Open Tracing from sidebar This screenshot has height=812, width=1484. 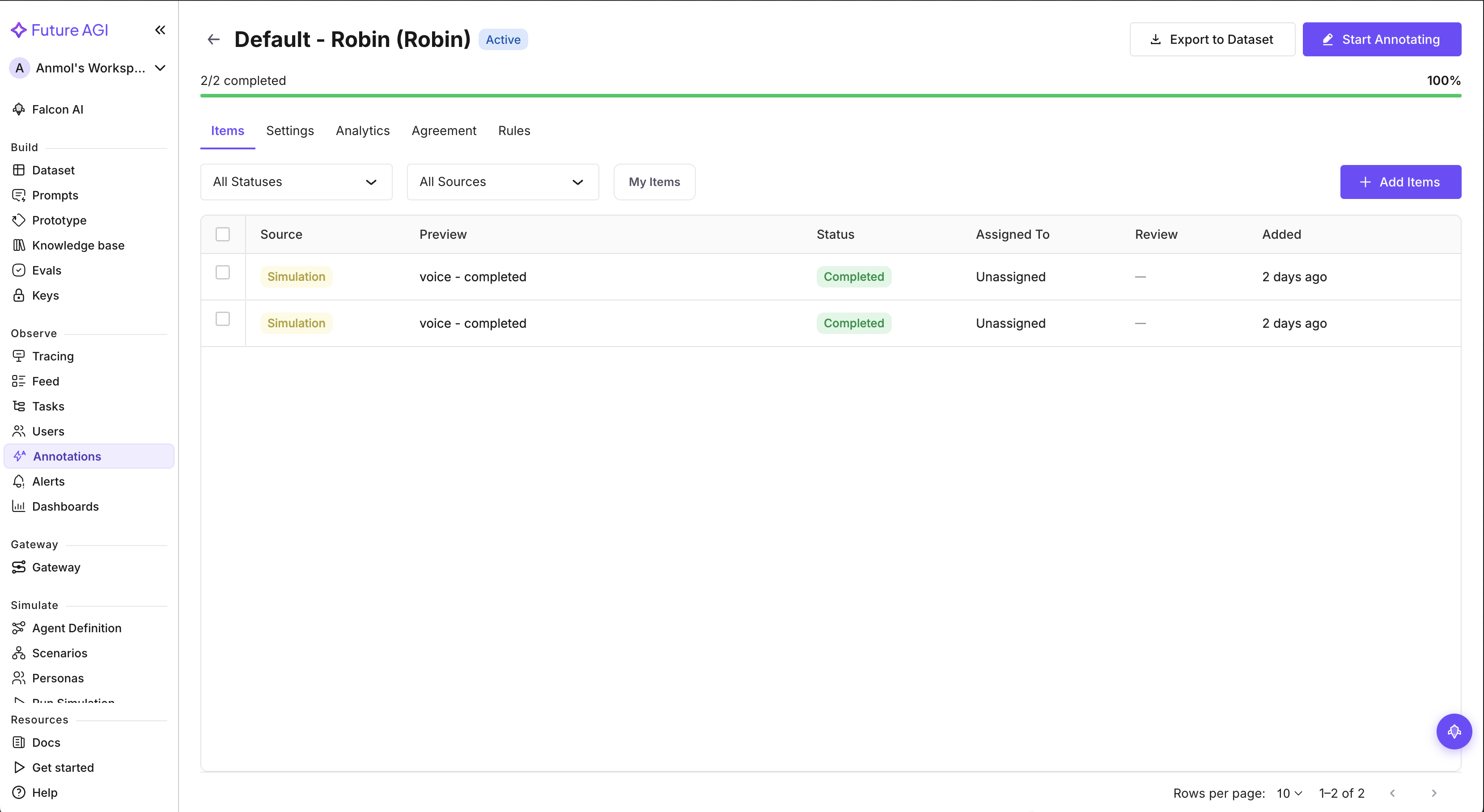coord(52,356)
